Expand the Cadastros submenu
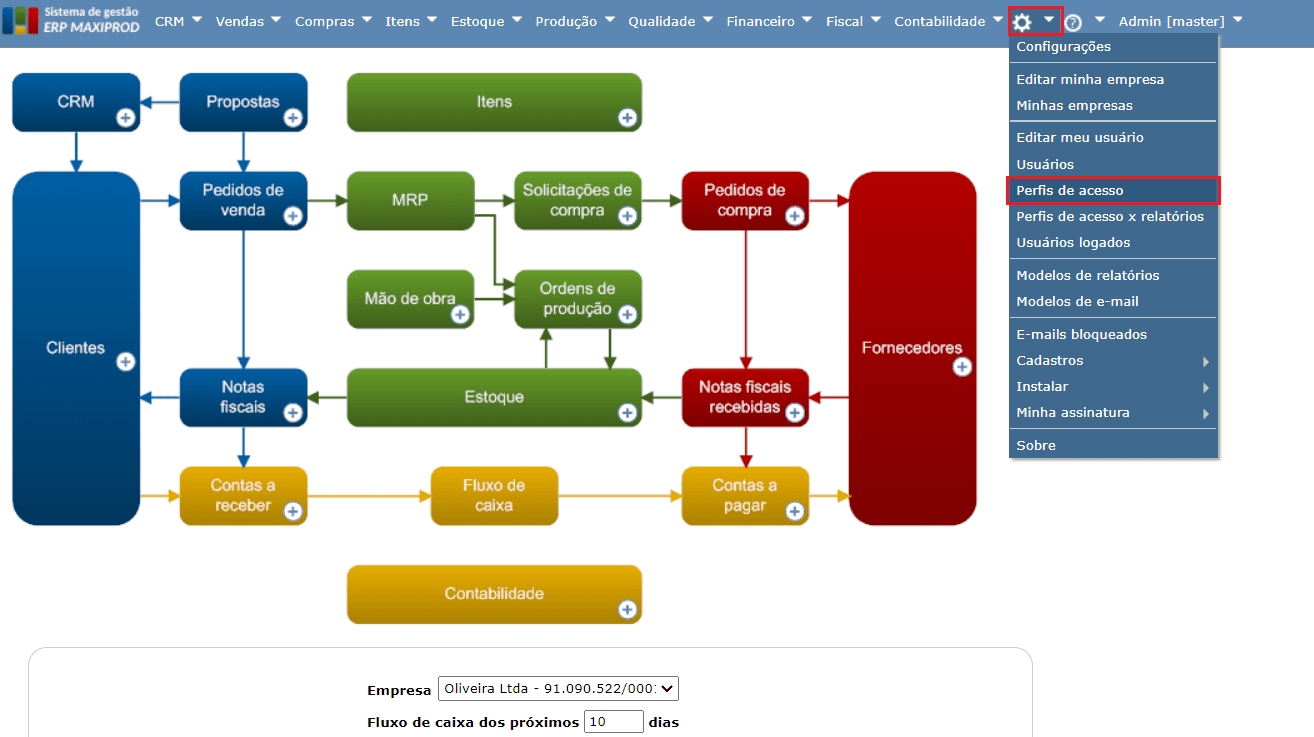1314x737 pixels. point(1114,360)
